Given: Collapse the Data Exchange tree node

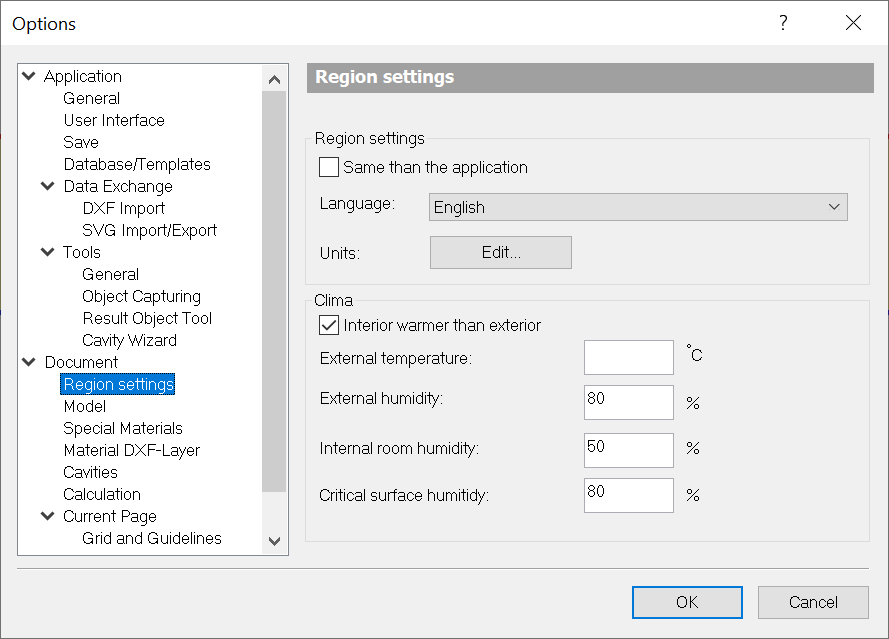Looking at the screenshot, I should coord(48,186).
